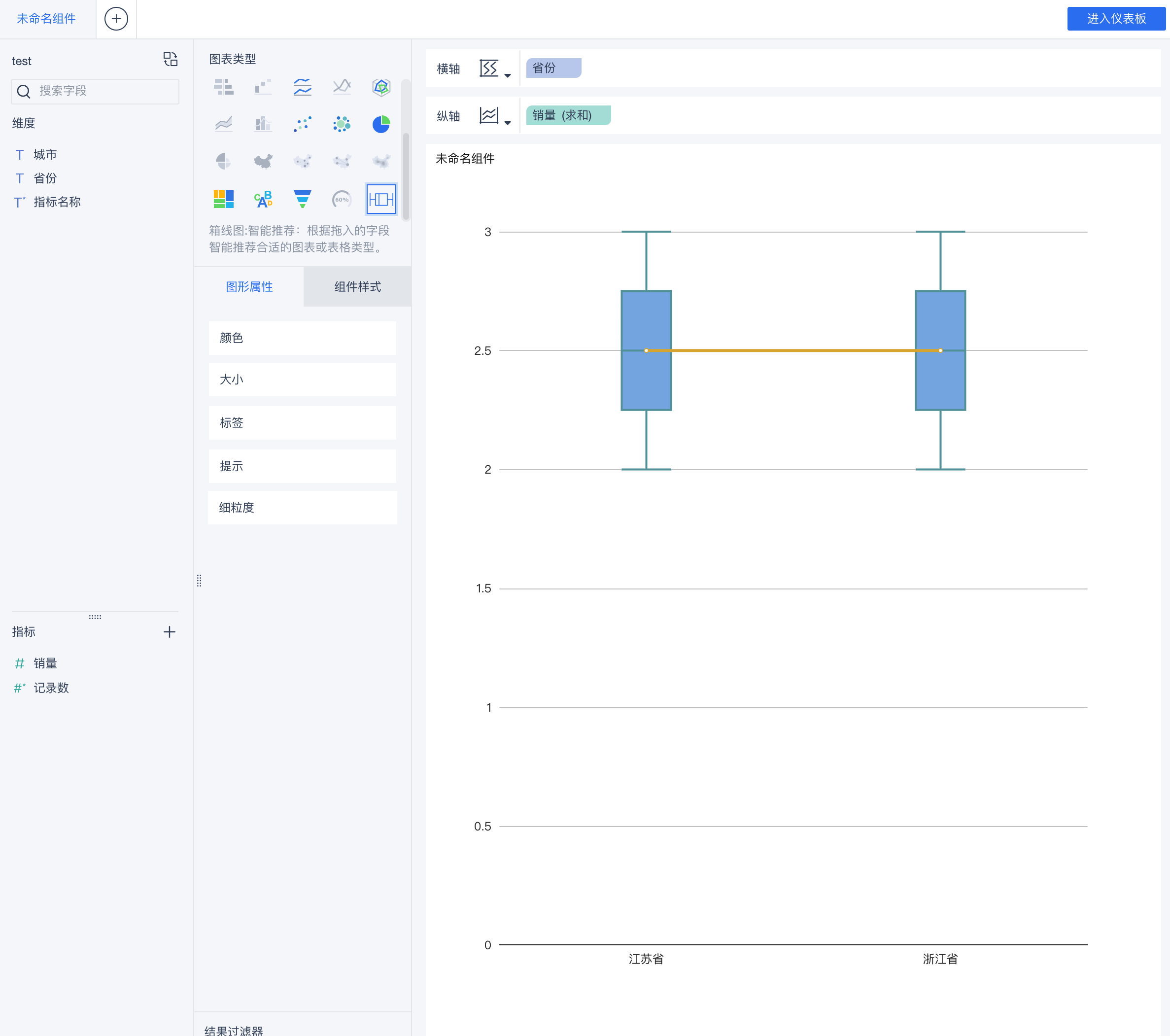Click the 销量(求和) pill on the vertical axis
1170x1036 pixels.
[568, 116]
